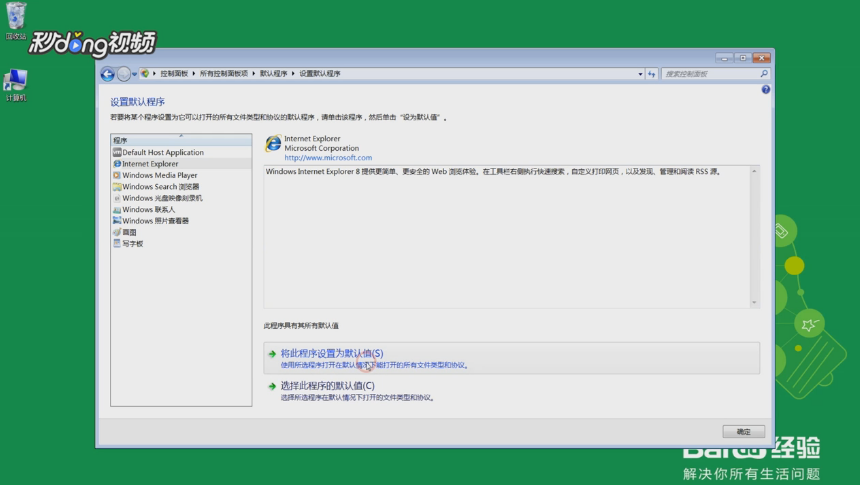Click the large Internet Explorer logo
The height and width of the screenshot is (485, 860).
tap(273, 144)
